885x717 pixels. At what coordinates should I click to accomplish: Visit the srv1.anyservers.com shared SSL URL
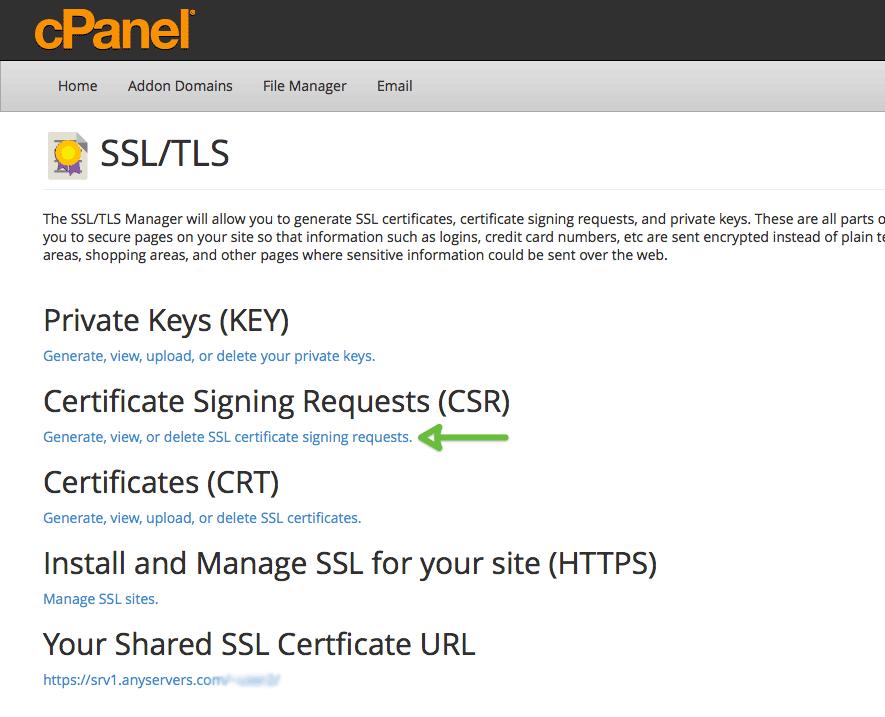[161, 680]
